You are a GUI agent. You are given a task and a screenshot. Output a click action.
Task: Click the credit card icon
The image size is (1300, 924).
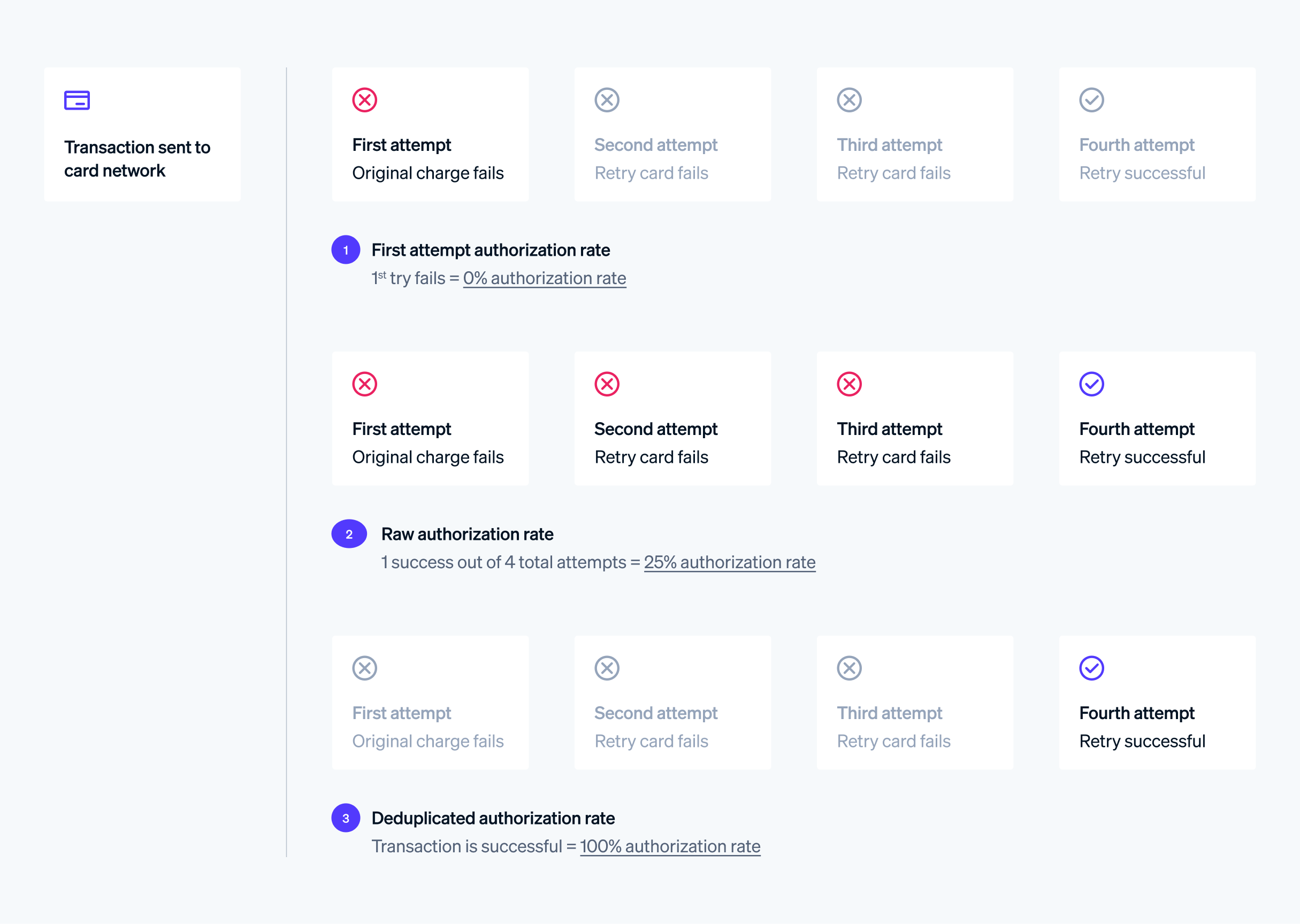click(77, 100)
